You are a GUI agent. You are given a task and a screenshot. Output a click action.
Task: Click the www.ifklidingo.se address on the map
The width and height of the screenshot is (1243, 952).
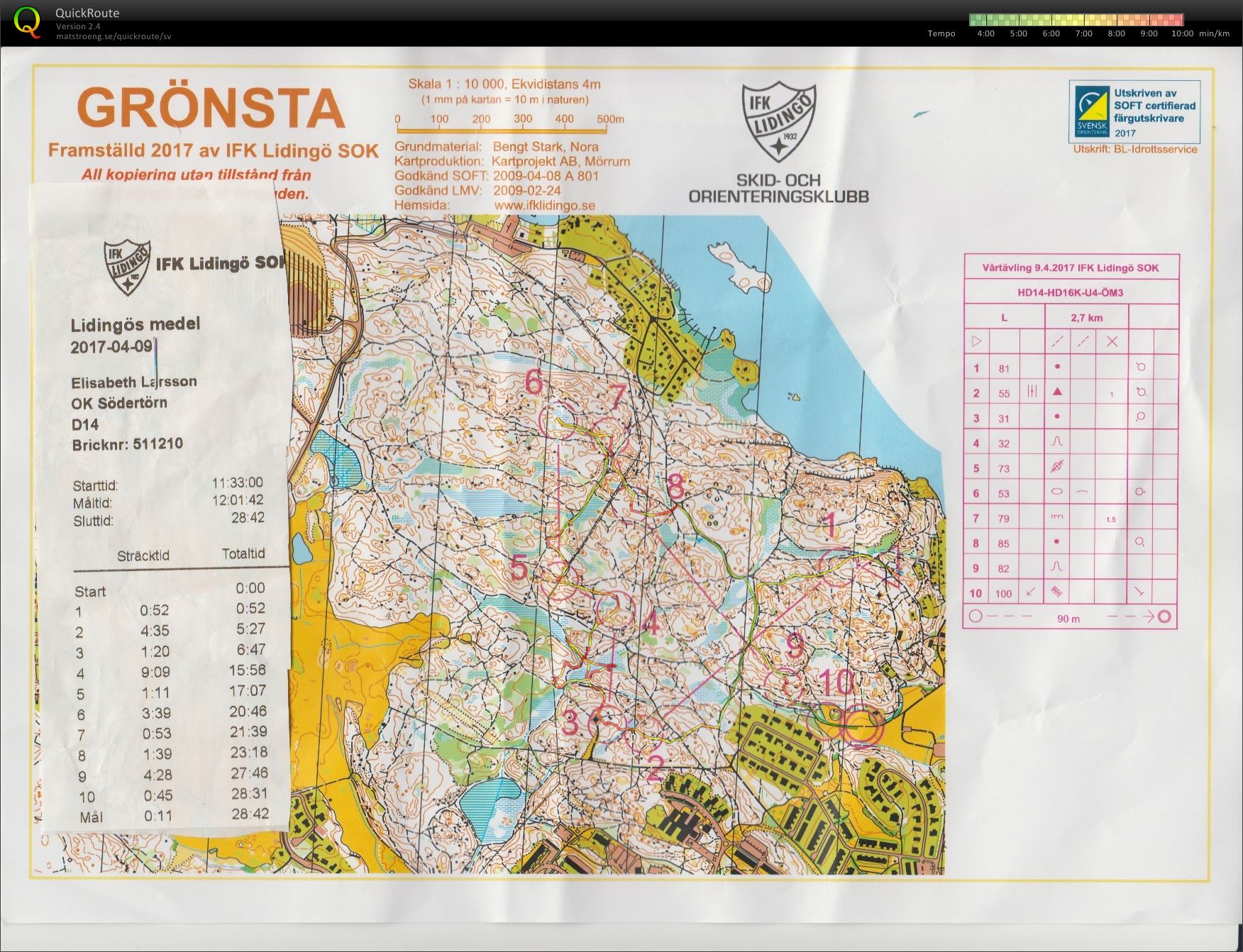[545, 205]
